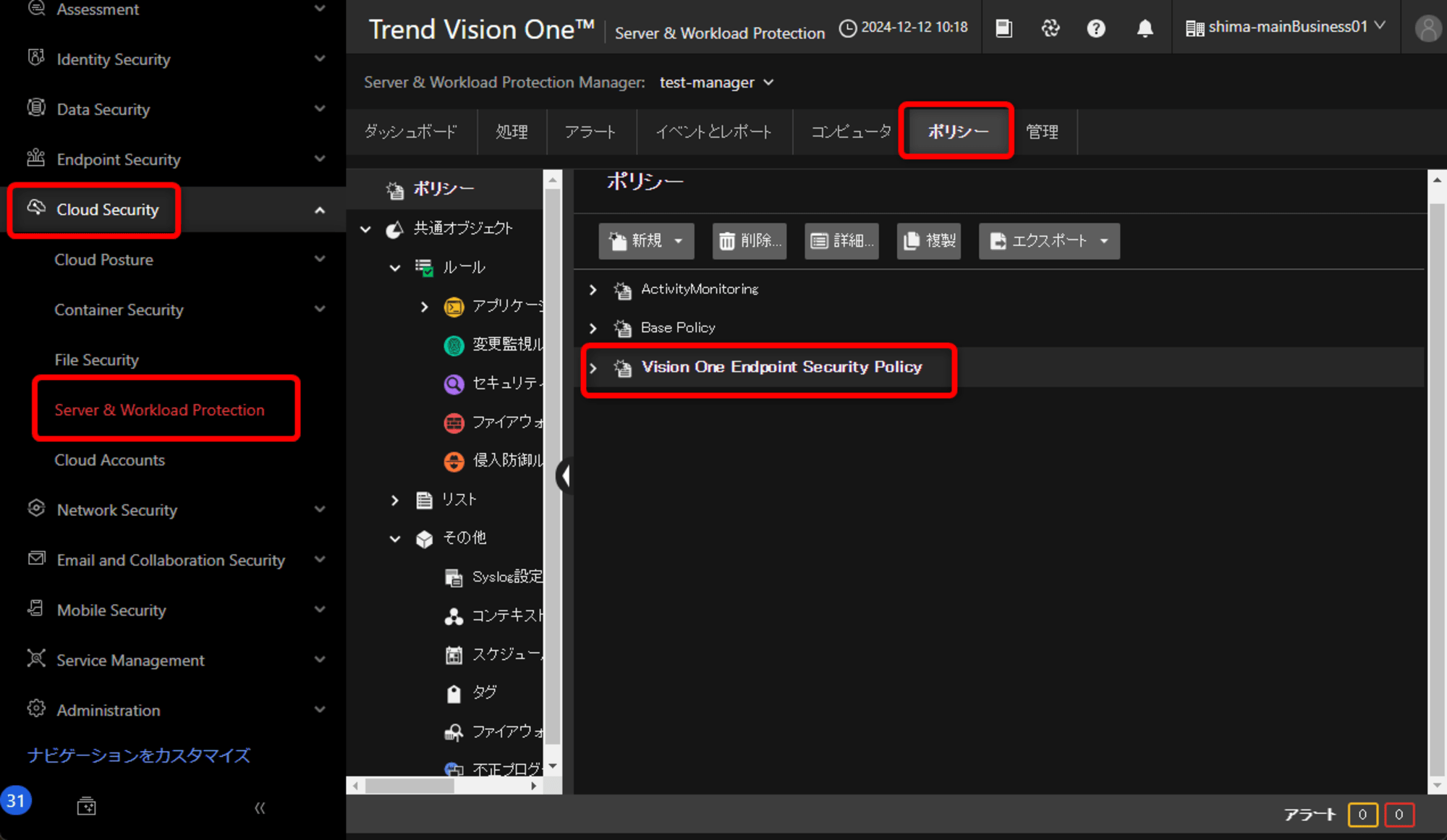The image size is (1447, 840).
Task: Click the AI companion icon in header
Action: (x=1051, y=28)
